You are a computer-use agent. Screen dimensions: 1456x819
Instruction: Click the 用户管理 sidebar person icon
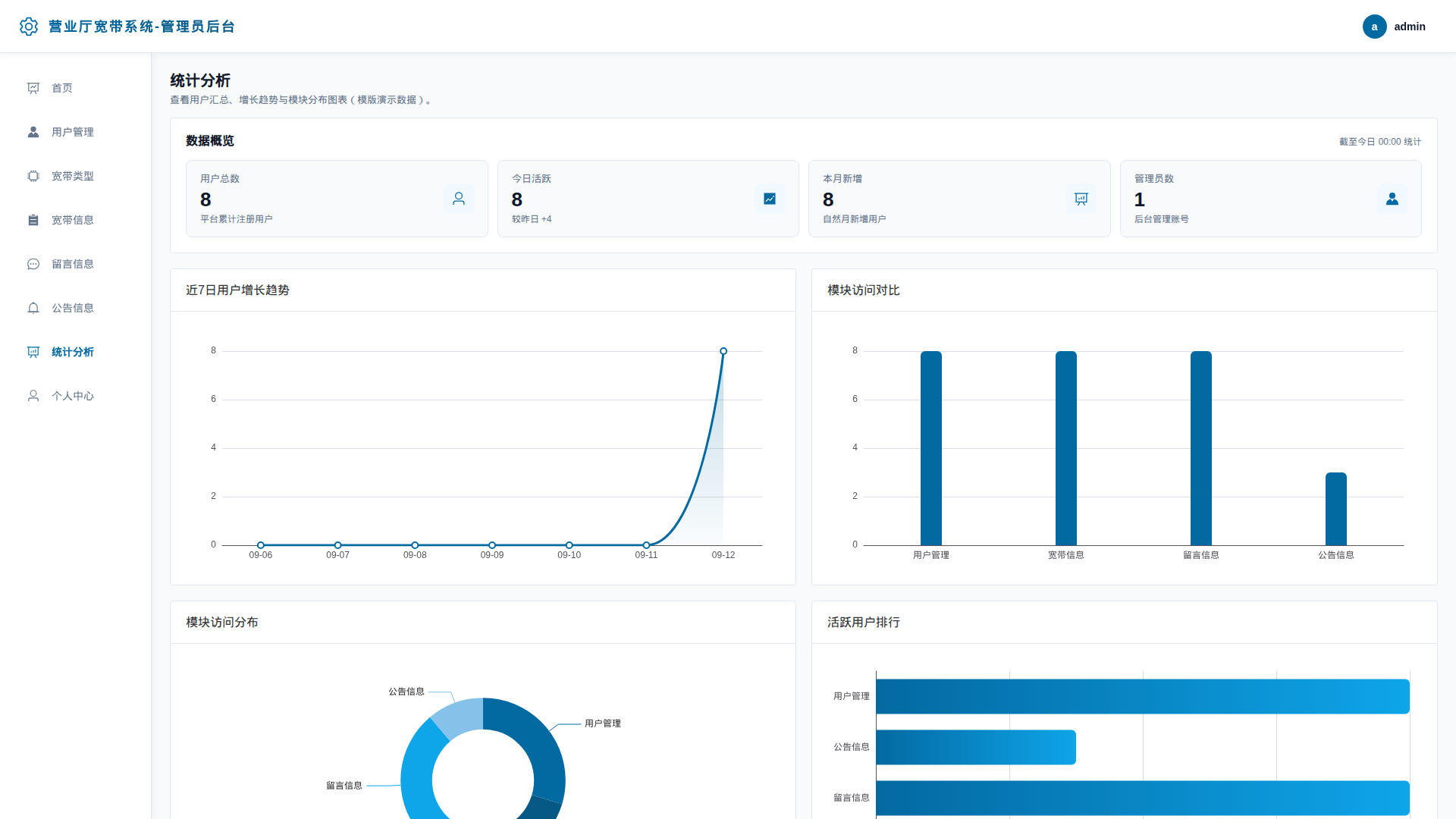click(33, 132)
